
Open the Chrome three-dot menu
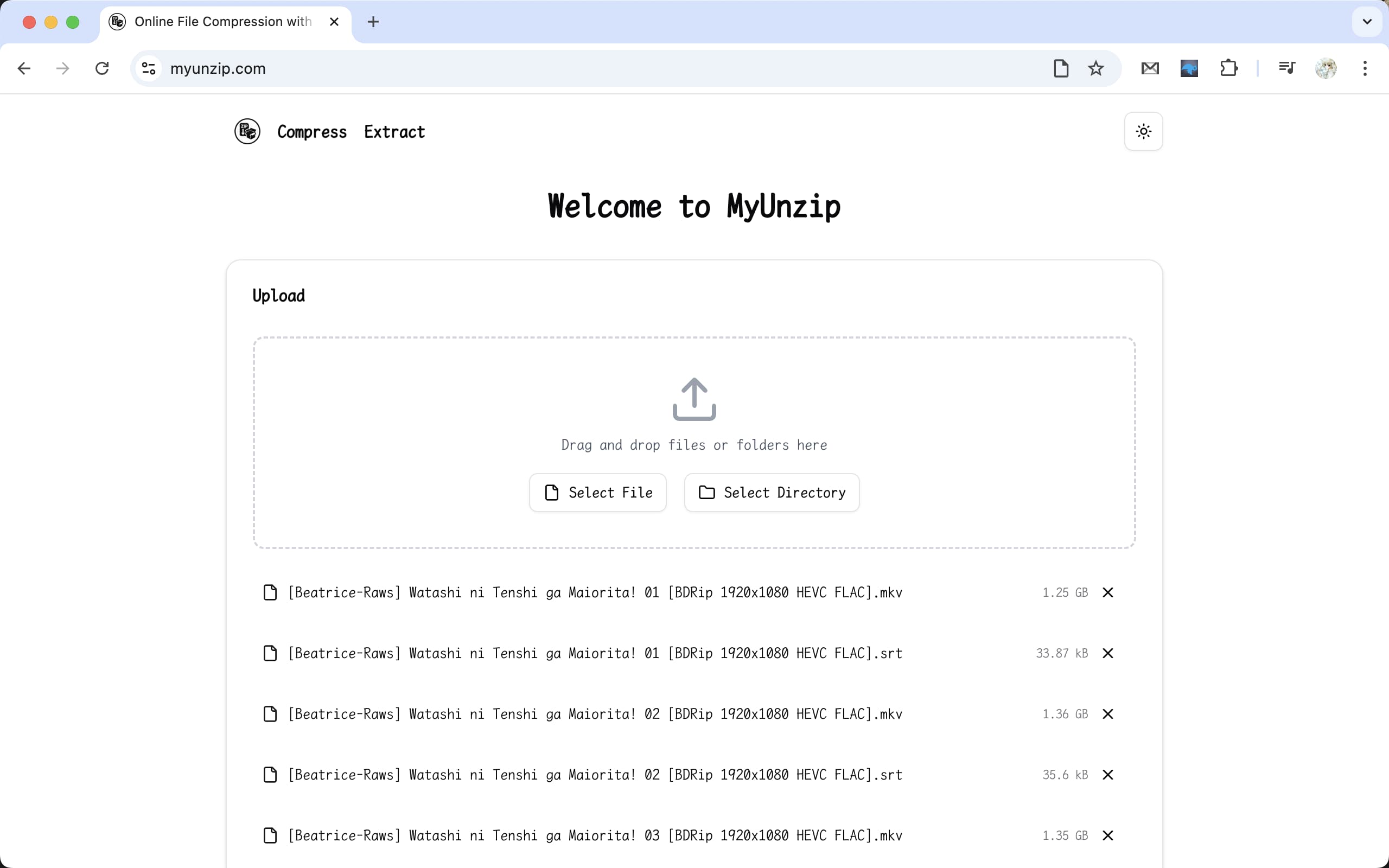coord(1365,68)
